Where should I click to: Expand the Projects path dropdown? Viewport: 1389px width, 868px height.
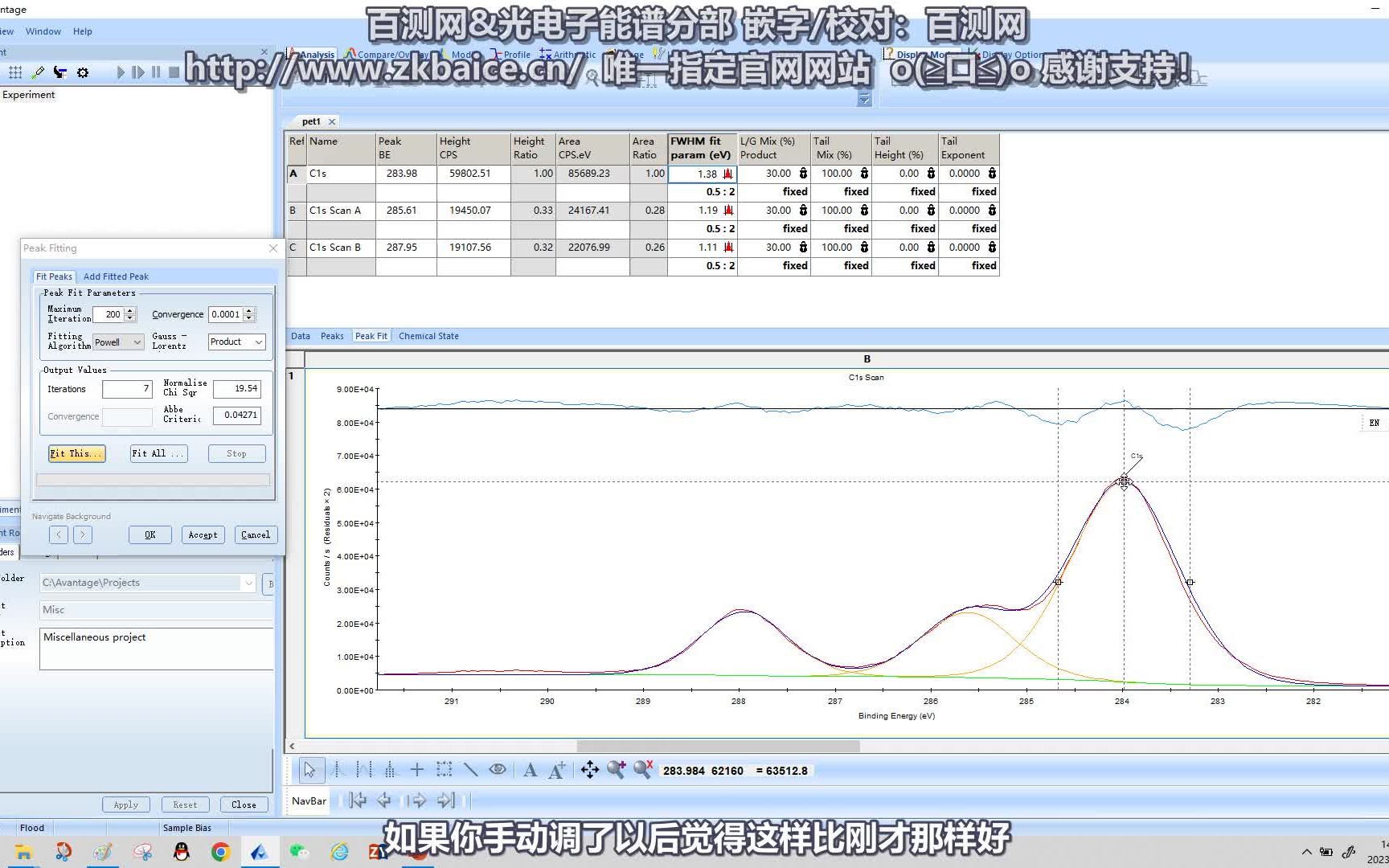coord(248,583)
